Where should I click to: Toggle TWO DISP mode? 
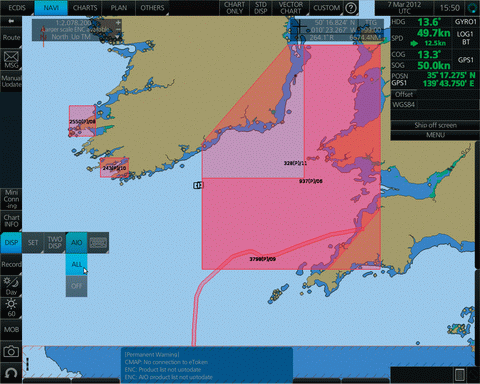55,243
